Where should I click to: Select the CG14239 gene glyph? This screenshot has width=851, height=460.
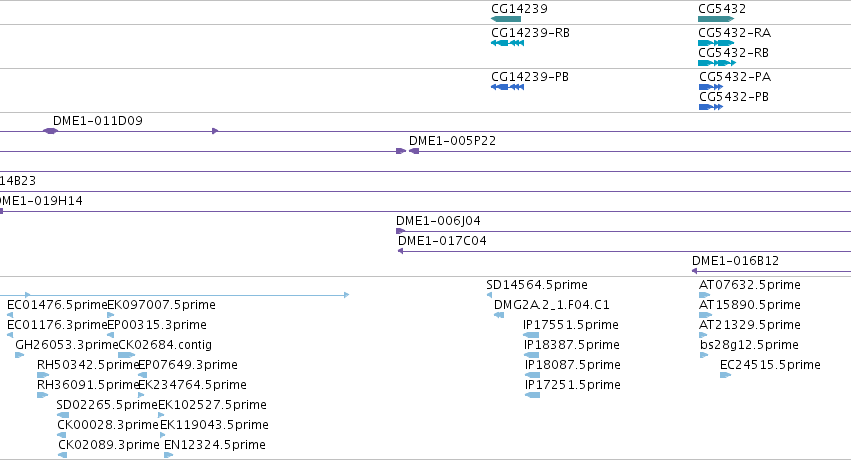(x=506, y=19)
